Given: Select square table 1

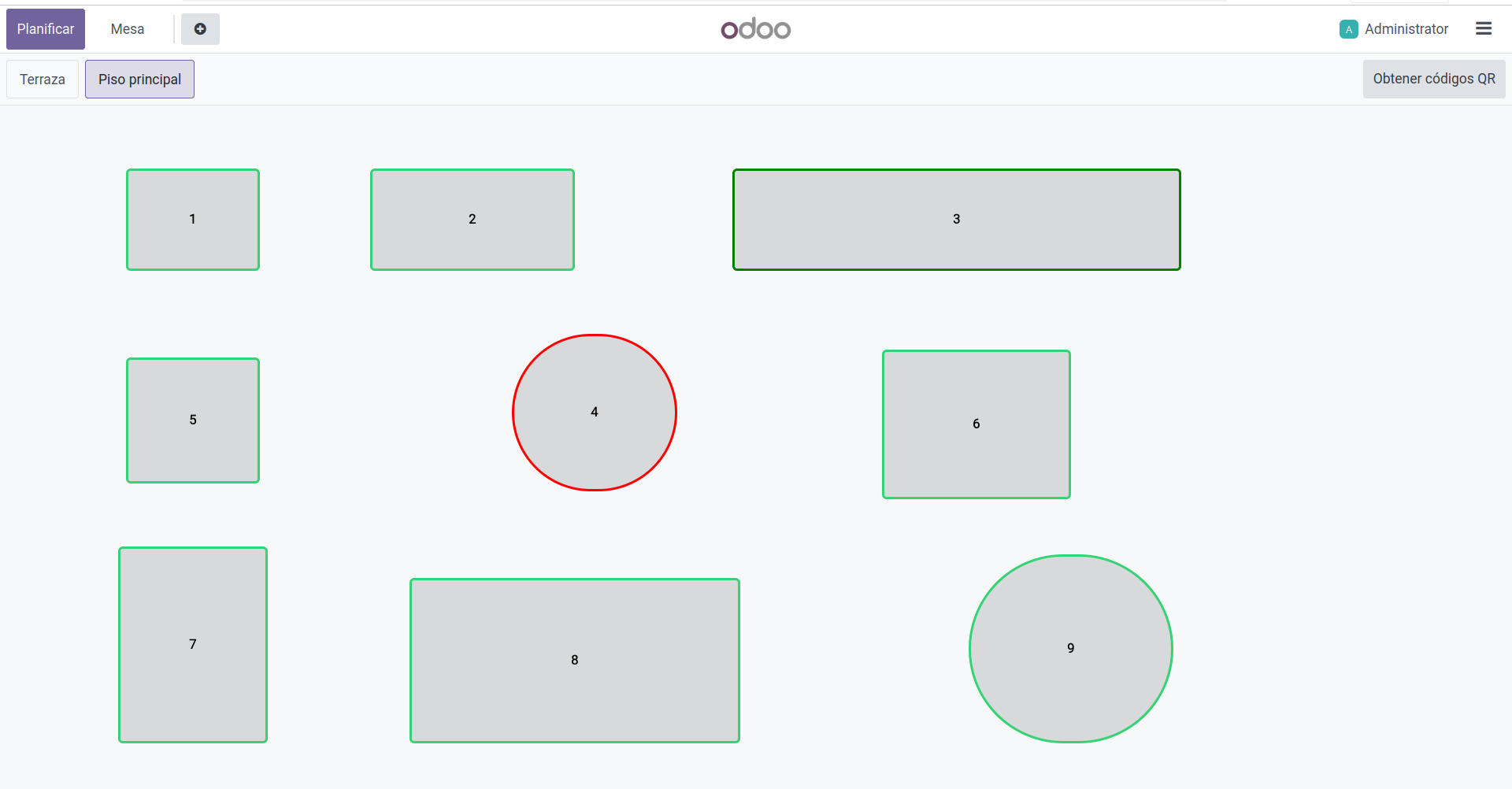Looking at the screenshot, I should point(193,220).
